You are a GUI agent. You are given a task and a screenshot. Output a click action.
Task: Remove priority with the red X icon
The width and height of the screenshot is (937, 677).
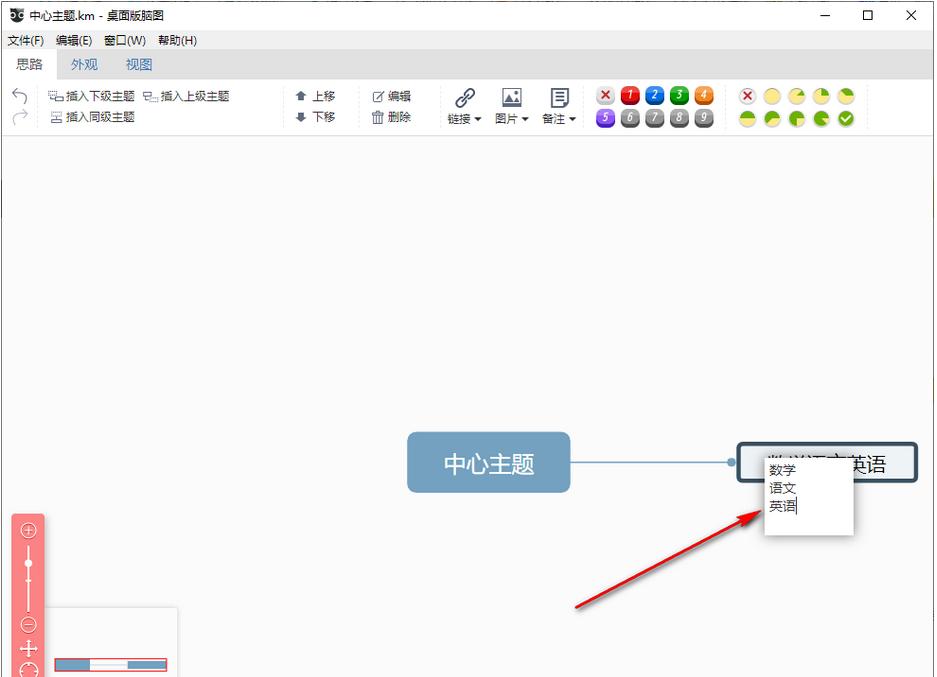point(605,96)
